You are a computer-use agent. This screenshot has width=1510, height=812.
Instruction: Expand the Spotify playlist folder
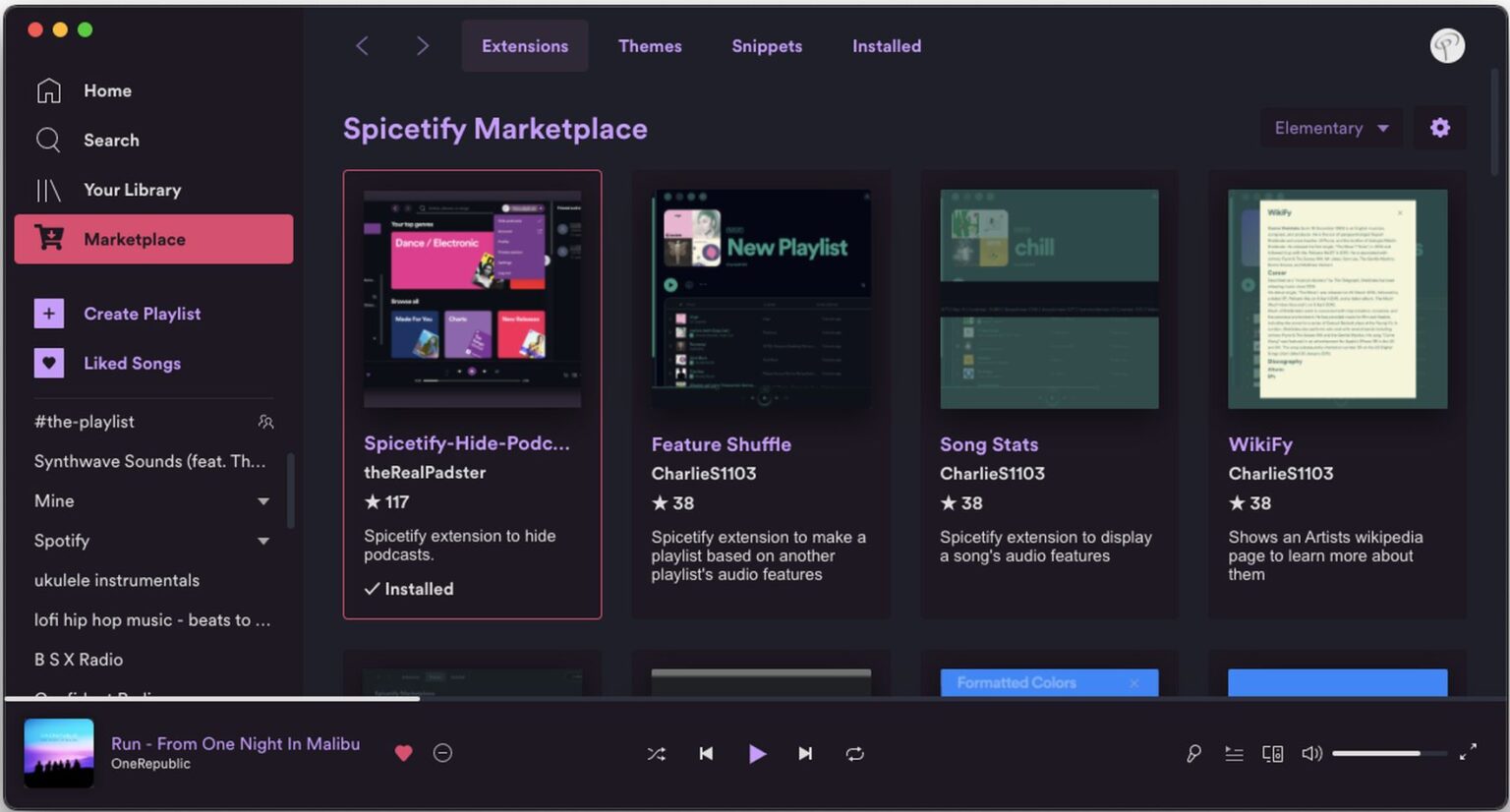point(263,541)
